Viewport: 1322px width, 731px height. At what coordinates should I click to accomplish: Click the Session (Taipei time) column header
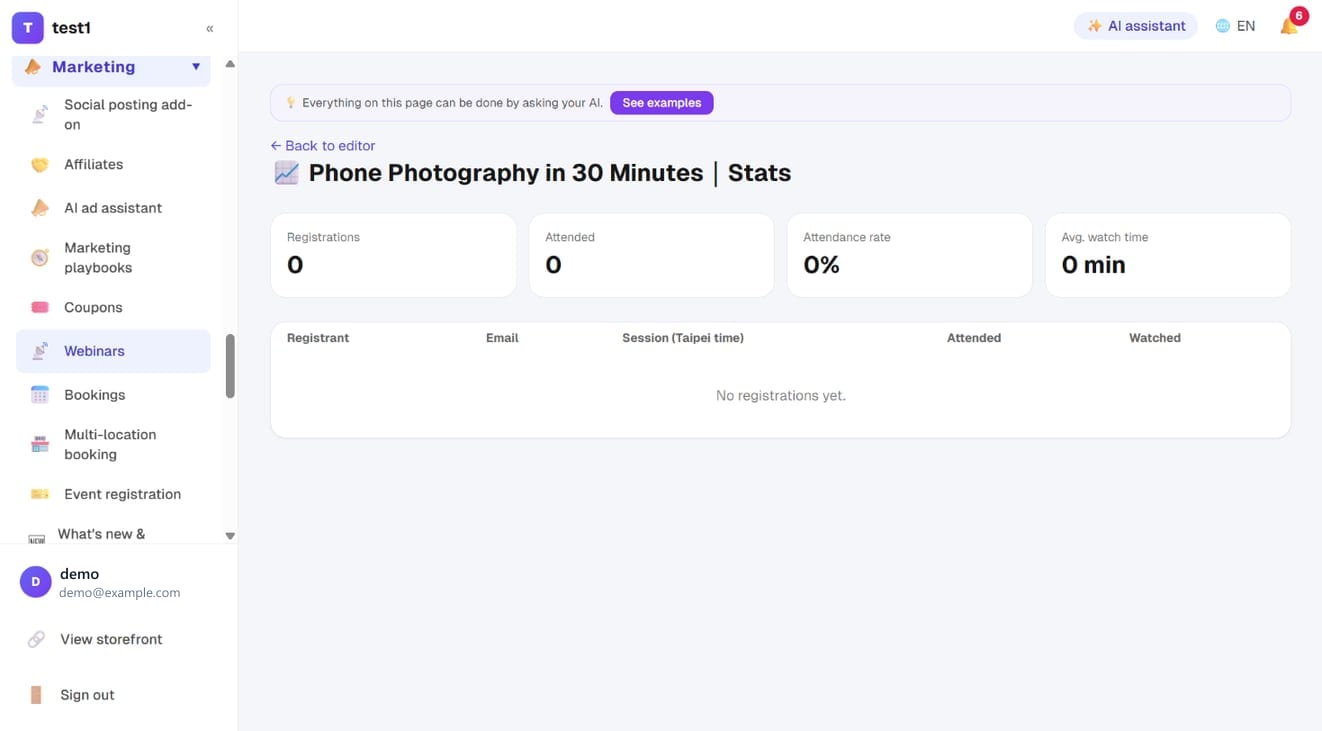pyautogui.click(x=683, y=338)
